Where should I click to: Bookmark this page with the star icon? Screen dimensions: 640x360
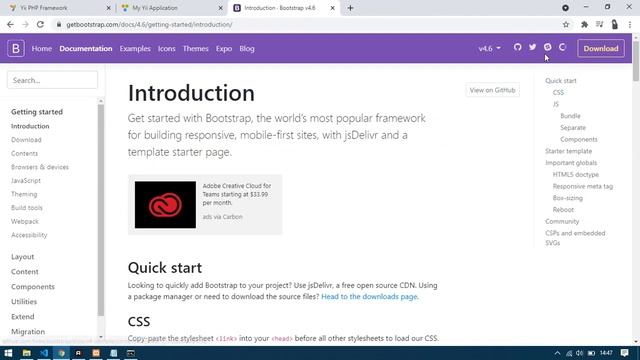click(x=566, y=24)
